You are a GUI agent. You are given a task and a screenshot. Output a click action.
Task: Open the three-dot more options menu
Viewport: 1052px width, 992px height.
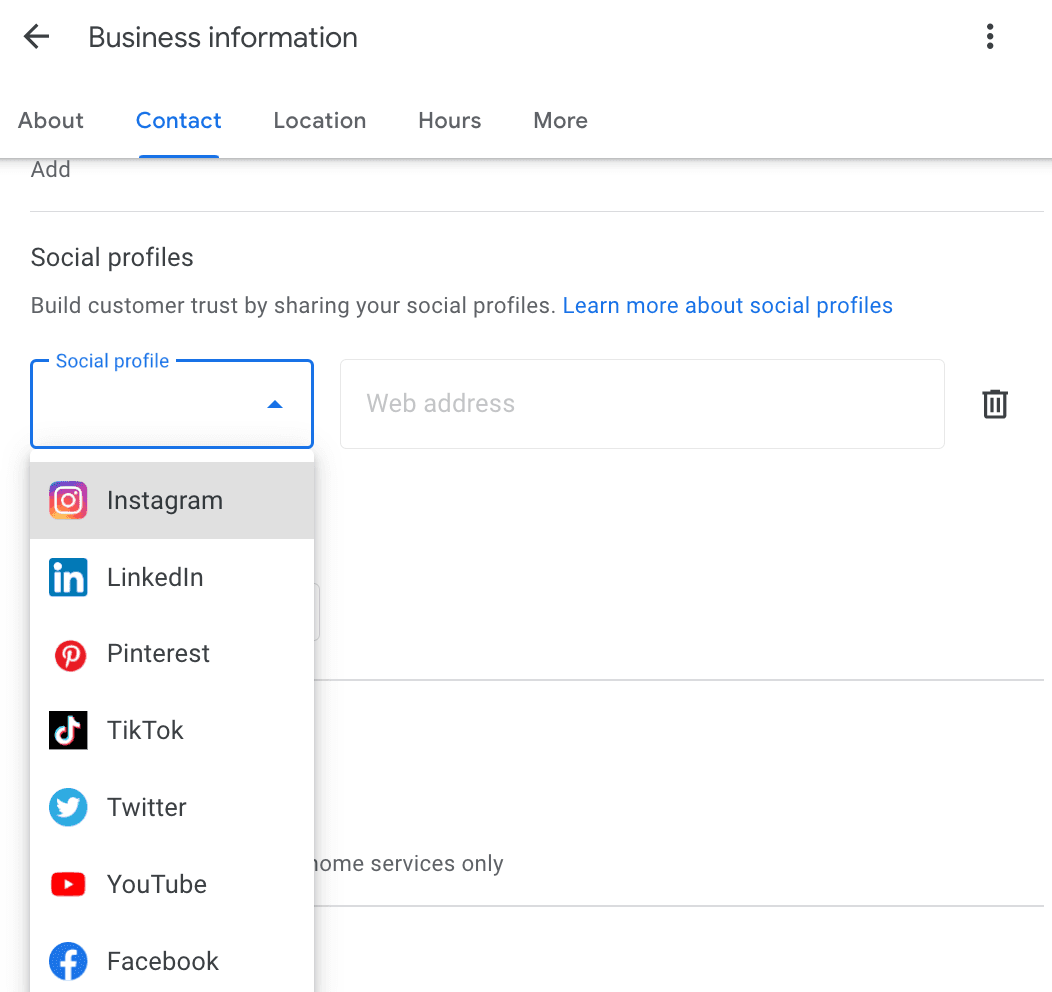click(x=990, y=37)
